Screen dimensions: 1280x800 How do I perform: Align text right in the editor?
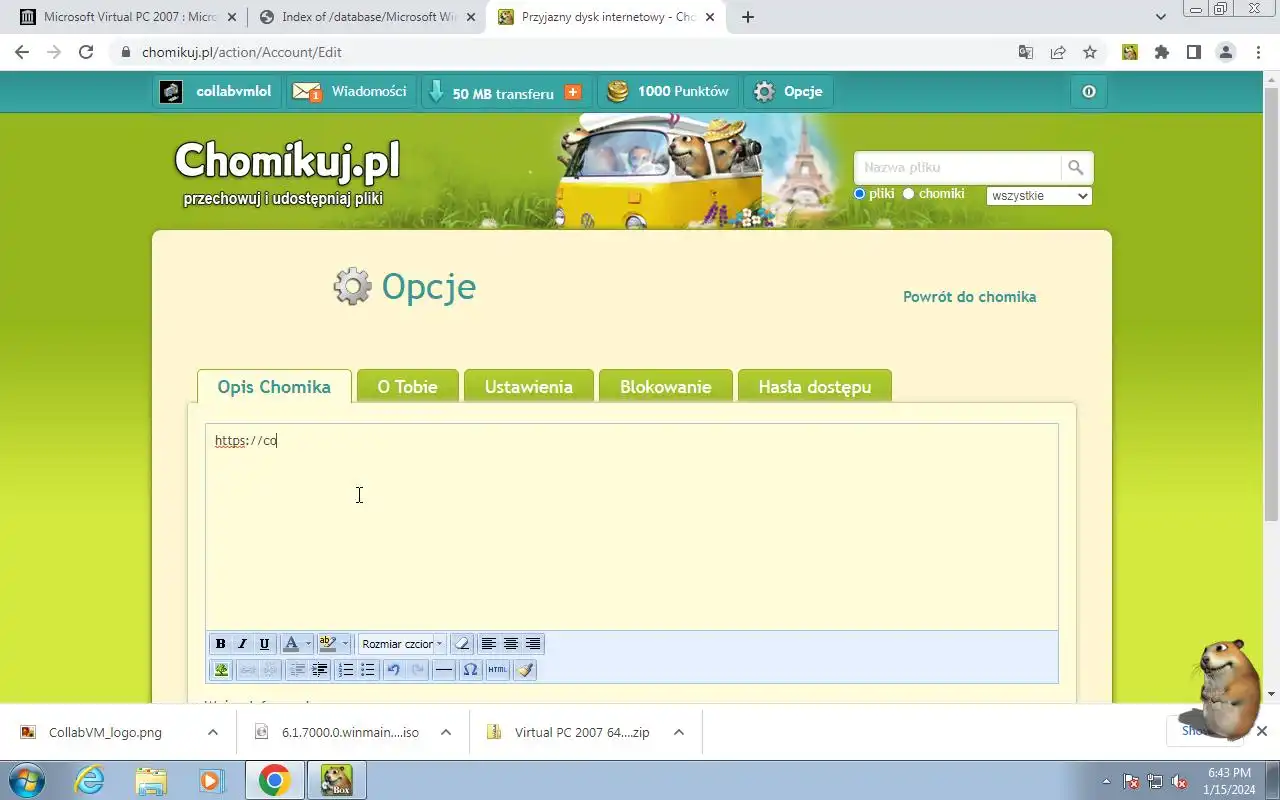[x=533, y=644]
